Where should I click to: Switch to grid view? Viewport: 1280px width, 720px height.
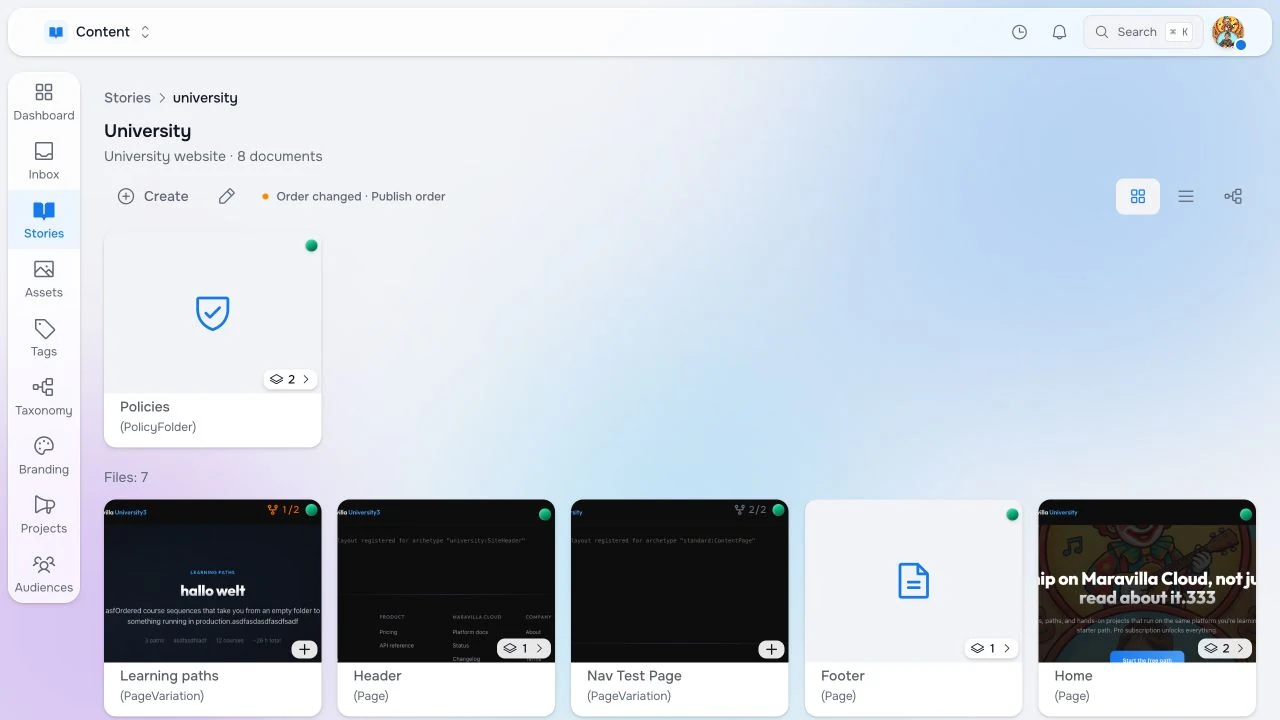pos(1138,196)
